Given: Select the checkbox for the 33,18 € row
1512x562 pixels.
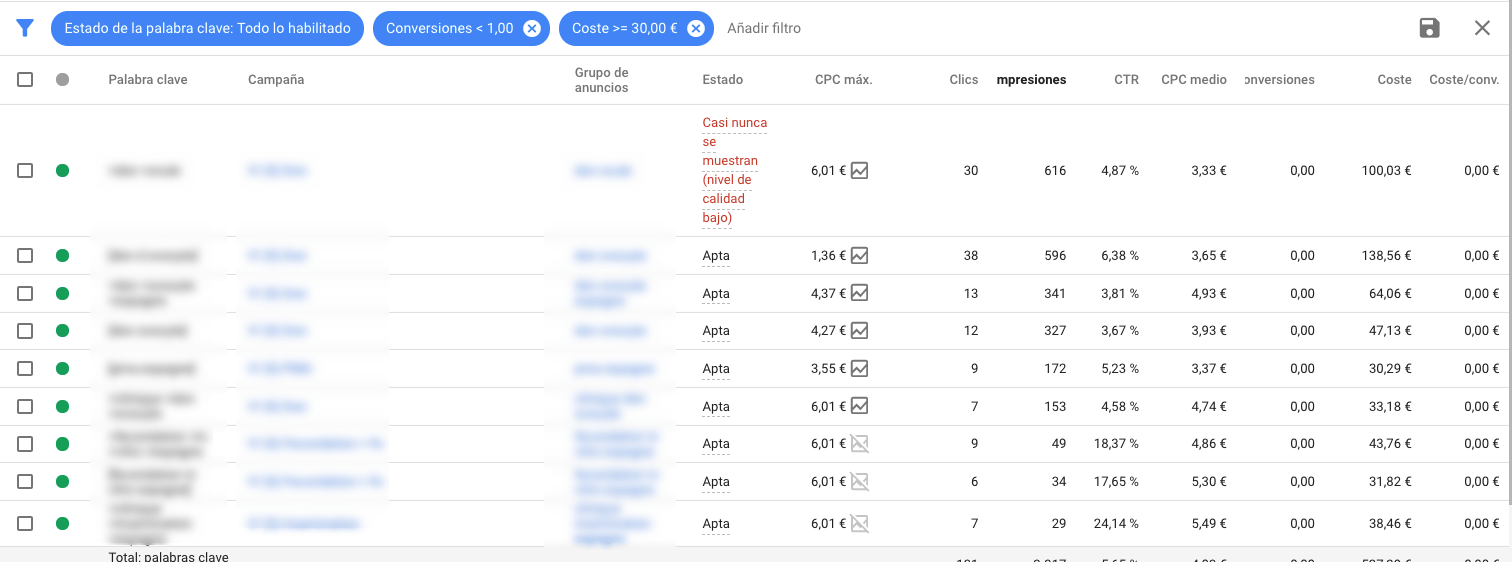Looking at the screenshot, I should [25, 406].
